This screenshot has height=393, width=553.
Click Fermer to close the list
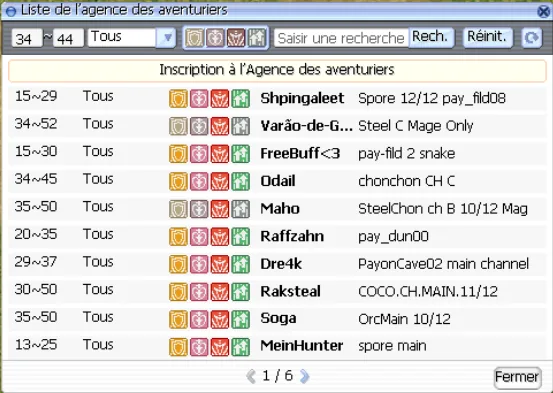(517, 377)
